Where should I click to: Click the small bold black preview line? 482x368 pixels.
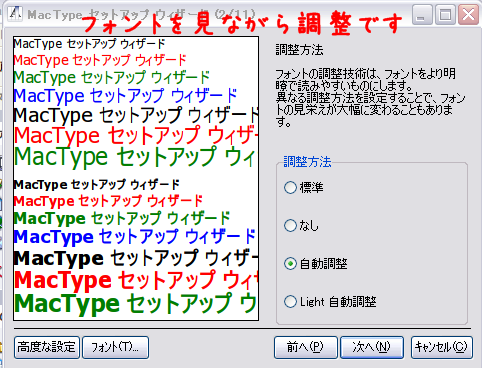97,184
